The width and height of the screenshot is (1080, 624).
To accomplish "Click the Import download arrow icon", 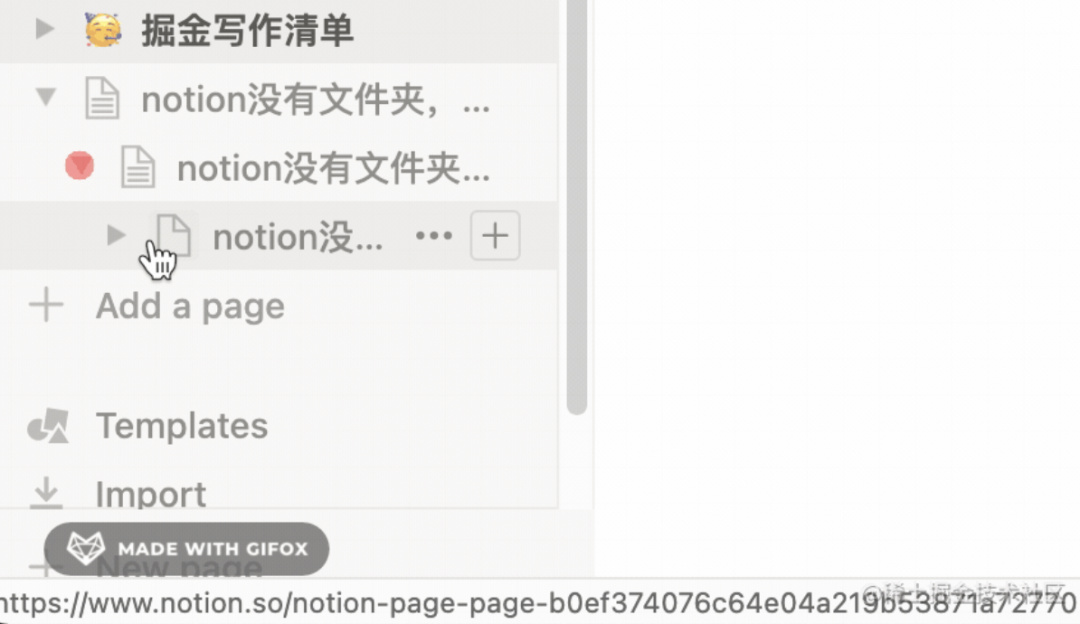I will click(46, 493).
